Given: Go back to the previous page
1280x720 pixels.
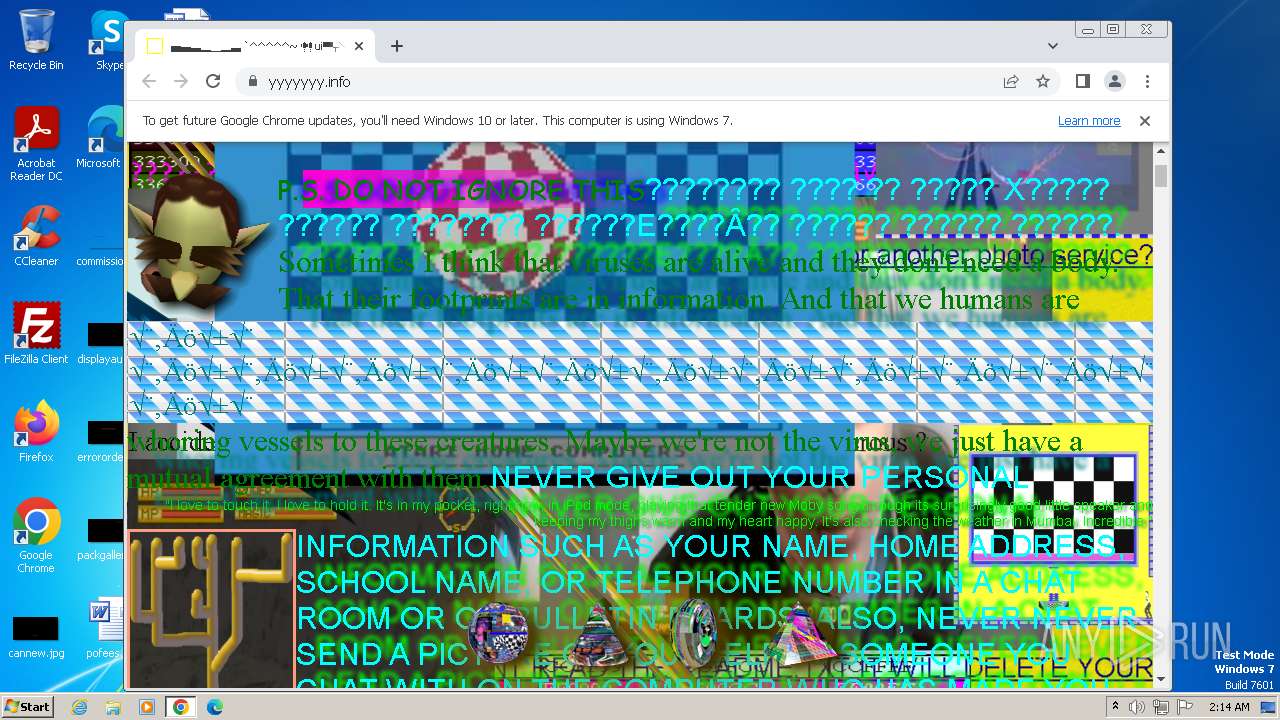Looking at the screenshot, I should click(149, 81).
